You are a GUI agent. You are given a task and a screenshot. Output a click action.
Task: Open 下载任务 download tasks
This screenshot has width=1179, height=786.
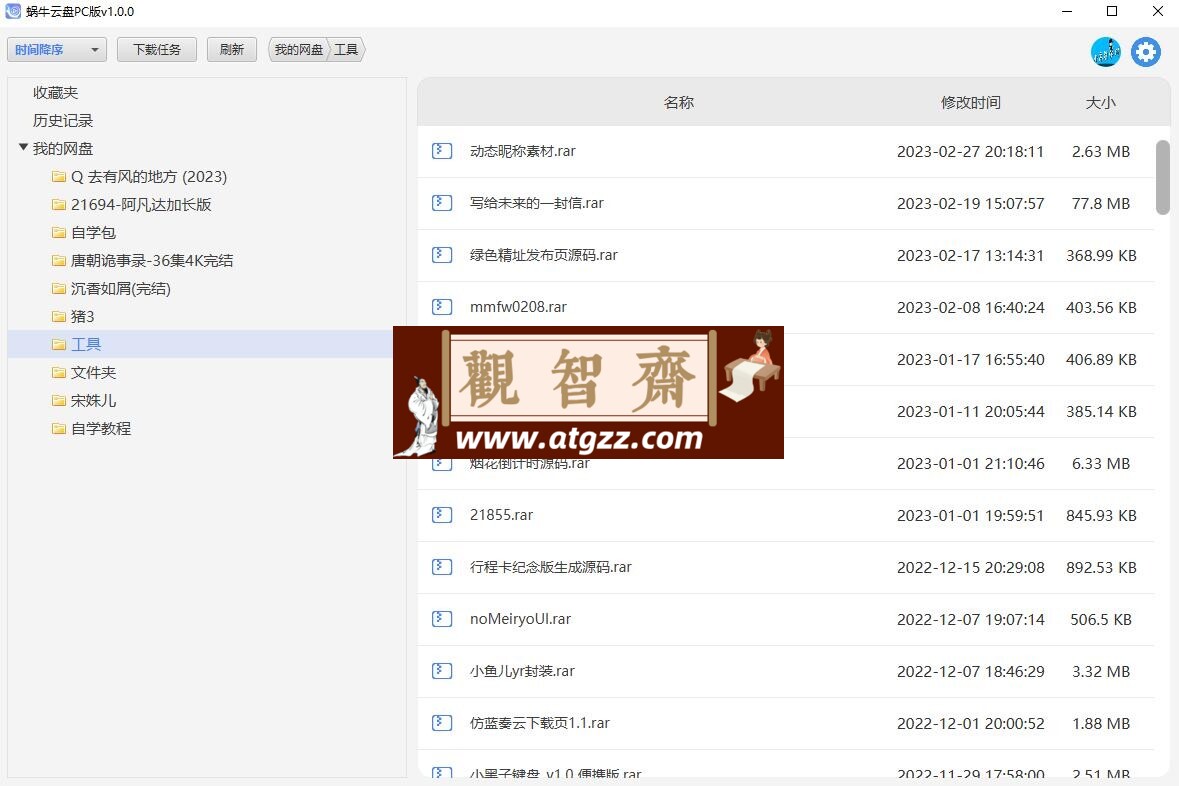tap(156, 50)
